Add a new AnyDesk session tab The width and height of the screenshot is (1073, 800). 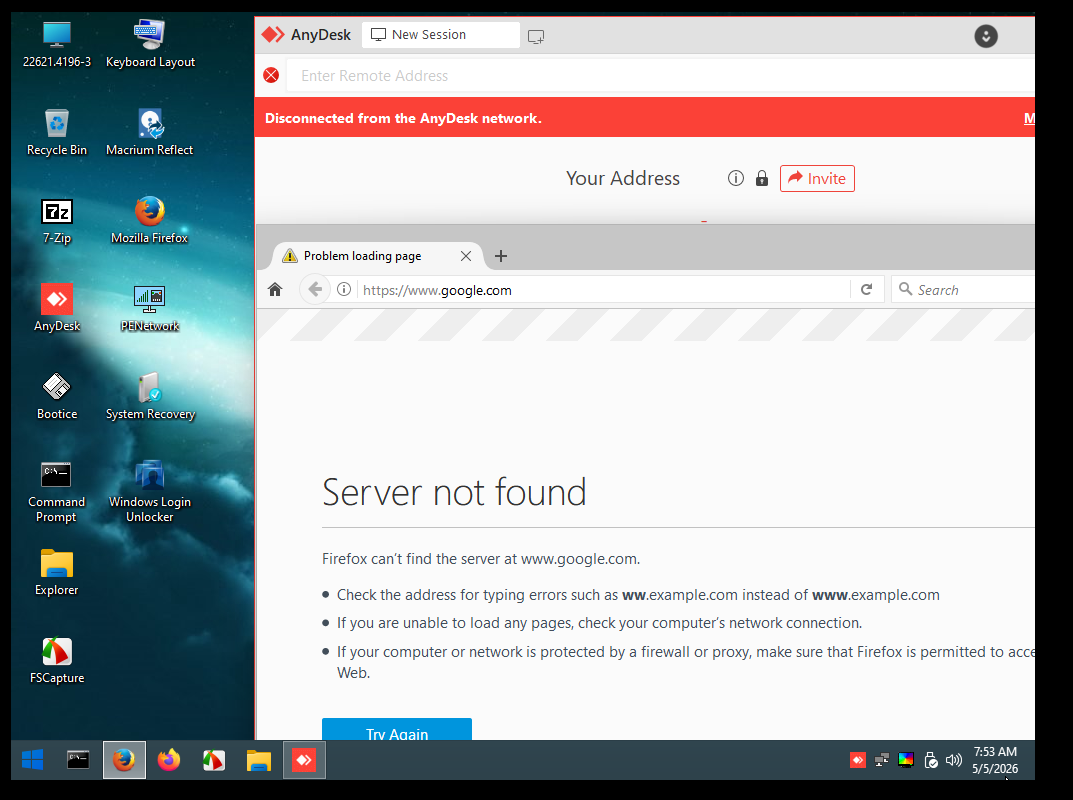536,36
